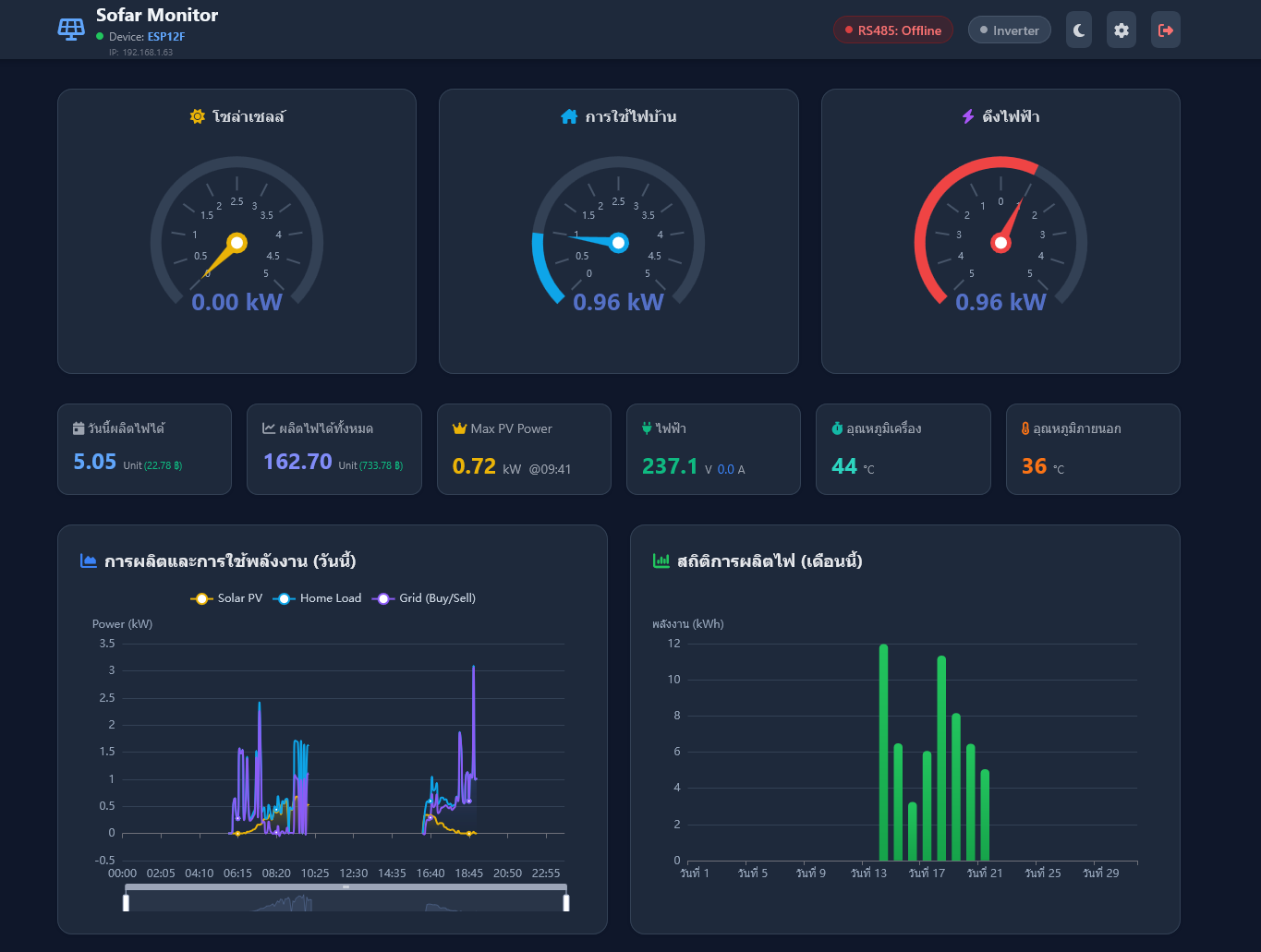Click left handle of zoom slider
This screenshot has width=1261, height=952.
coord(126,902)
